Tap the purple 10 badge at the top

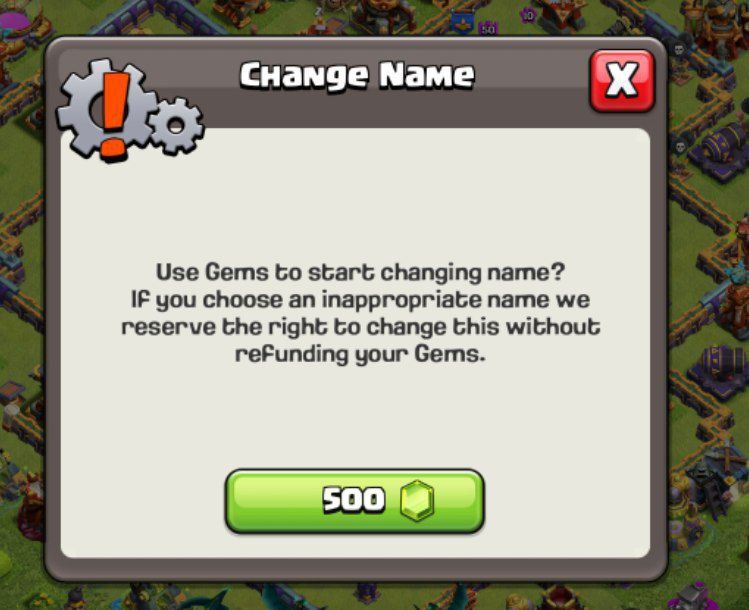click(528, 16)
